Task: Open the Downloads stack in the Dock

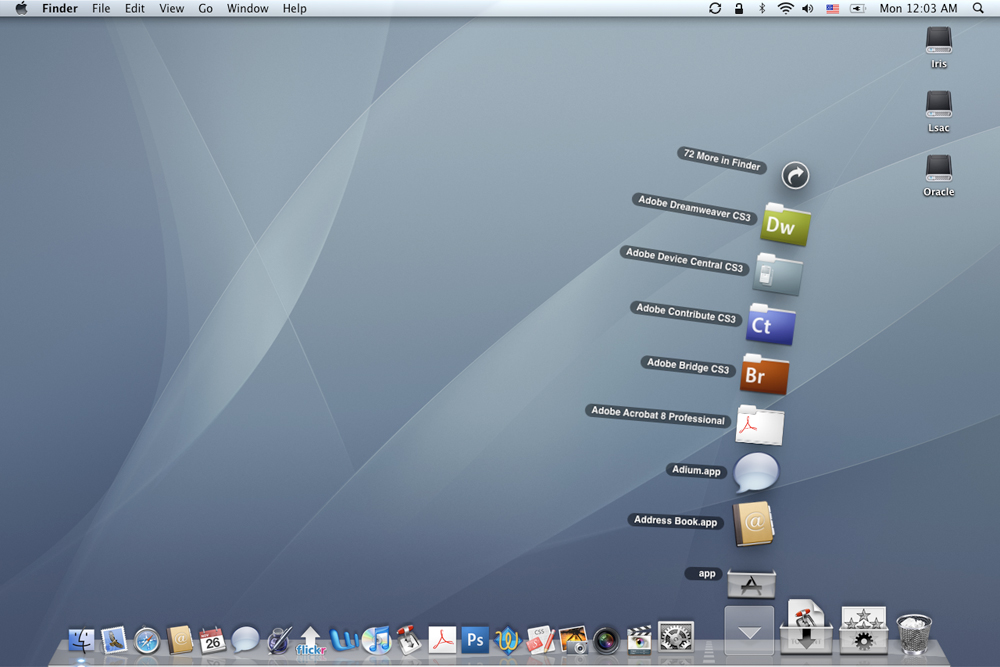Action: click(x=806, y=626)
